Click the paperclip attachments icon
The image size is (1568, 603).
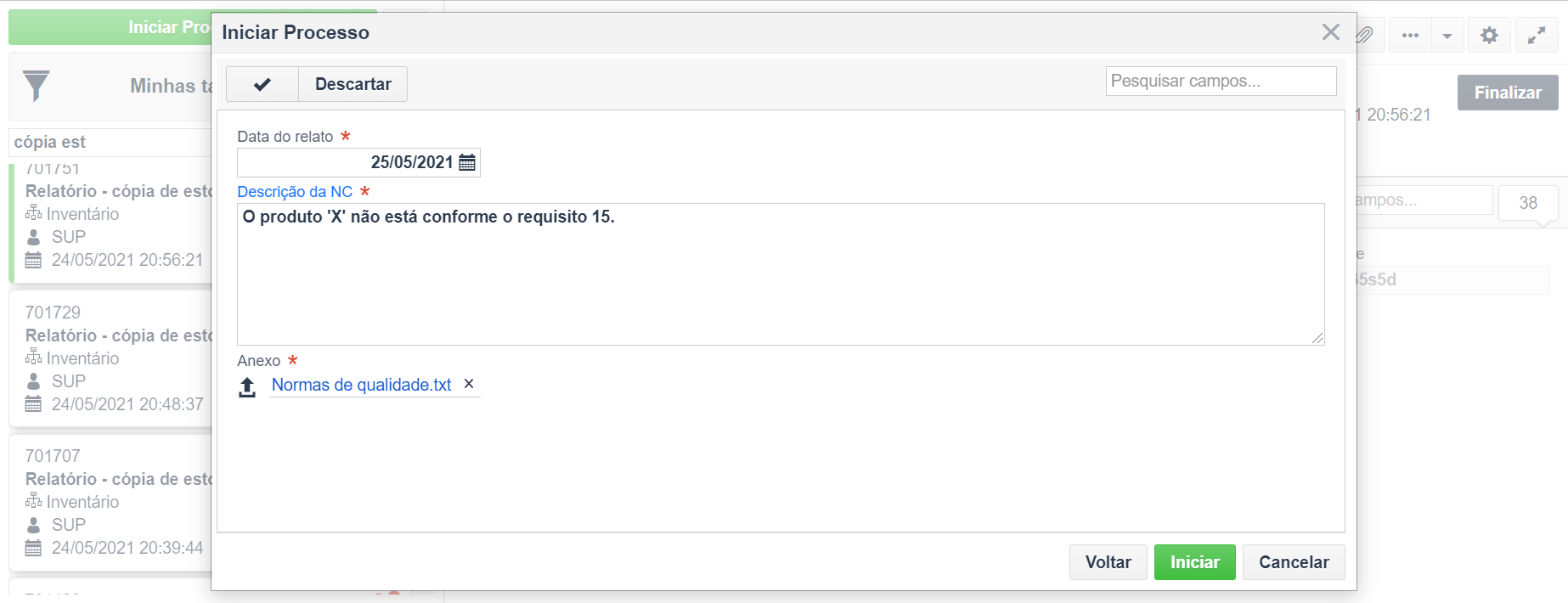tap(1365, 35)
